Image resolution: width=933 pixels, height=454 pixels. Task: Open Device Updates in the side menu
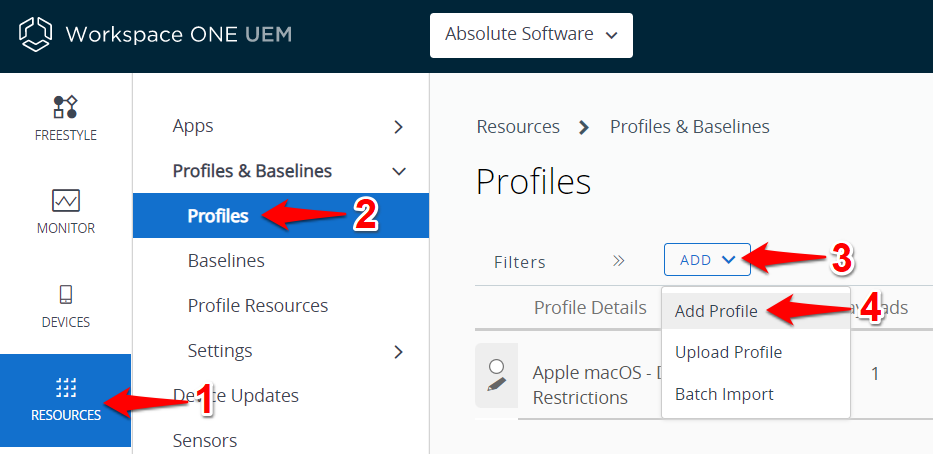coord(235,396)
